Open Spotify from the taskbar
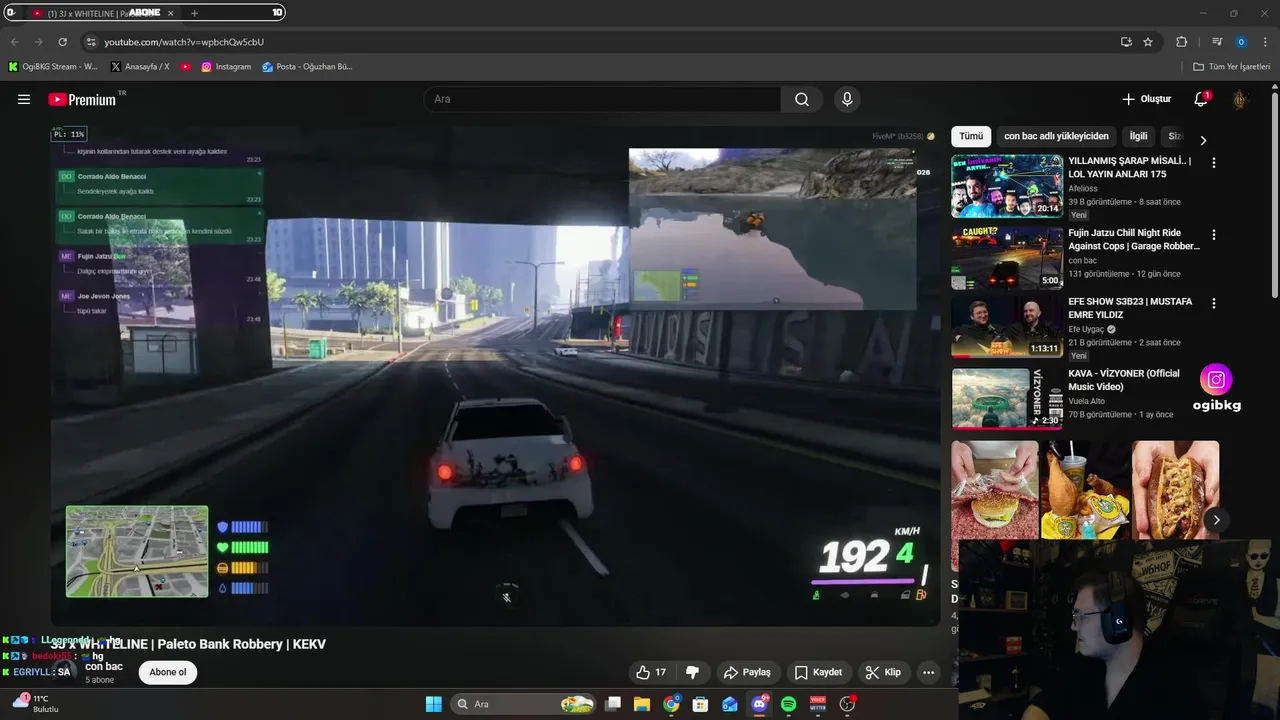 [788, 704]
